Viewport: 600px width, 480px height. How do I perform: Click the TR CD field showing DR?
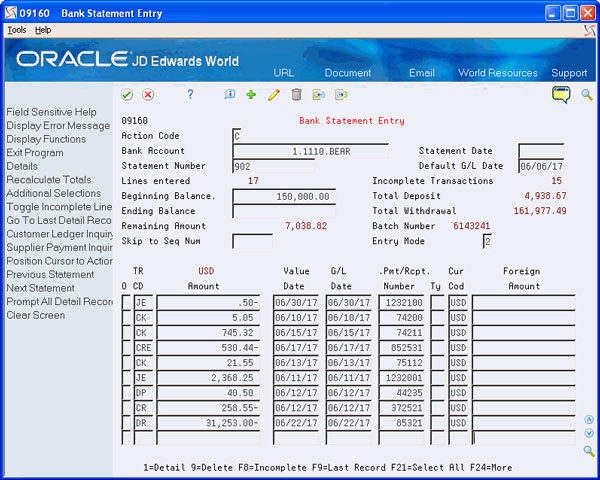pyautogui.click(x=143, y=423)
